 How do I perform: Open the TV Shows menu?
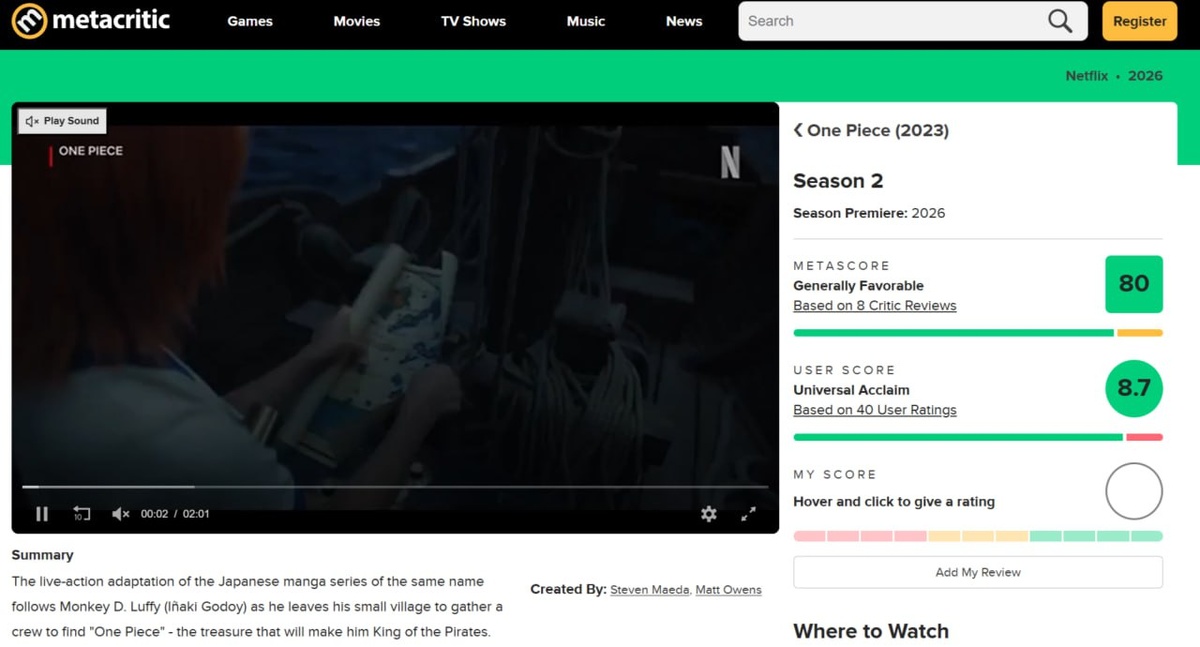[x=473, y=21]
